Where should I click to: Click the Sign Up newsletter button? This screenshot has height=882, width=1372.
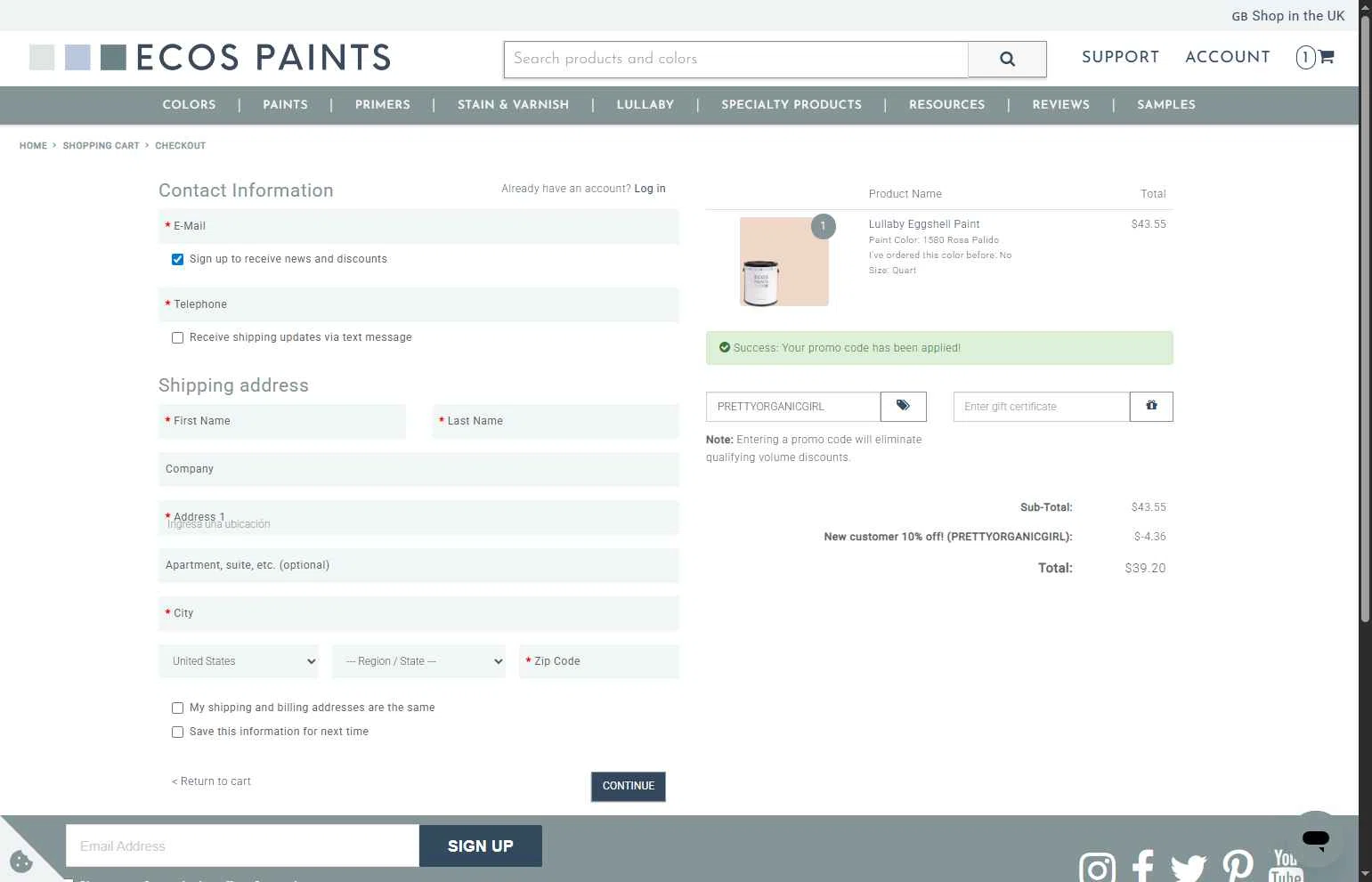481,846
